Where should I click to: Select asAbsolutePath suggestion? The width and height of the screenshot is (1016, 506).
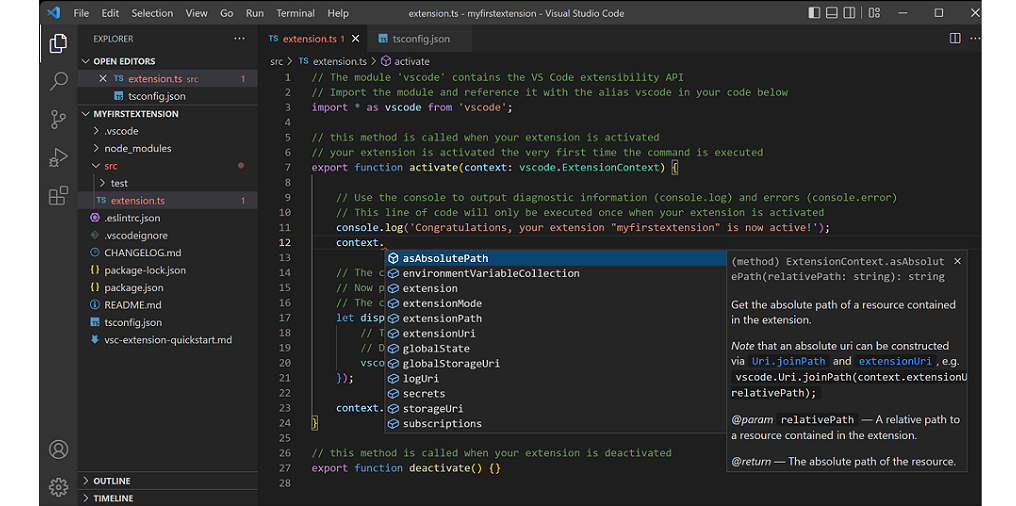(x=555, y=259)
